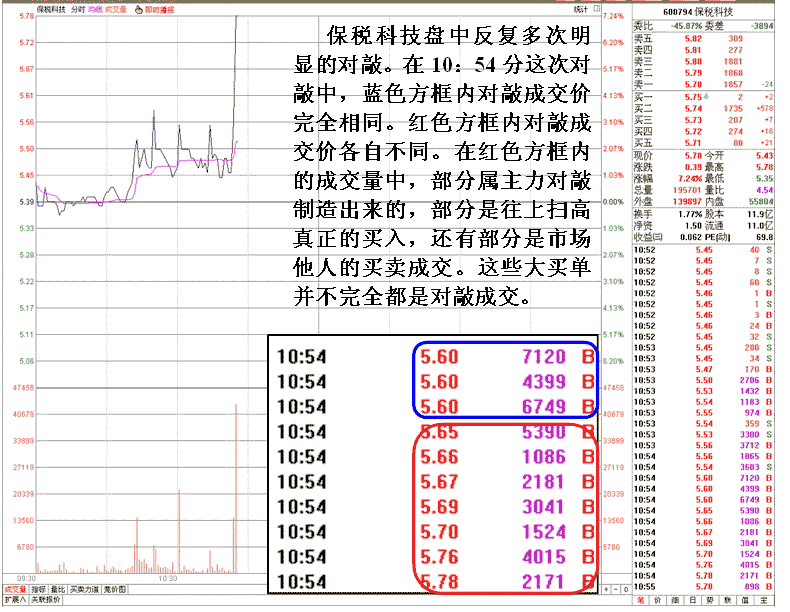790x612 pixels.
Task: Click the 委差 value -3894
Action: pyautogui.click(x=762, y=26)
